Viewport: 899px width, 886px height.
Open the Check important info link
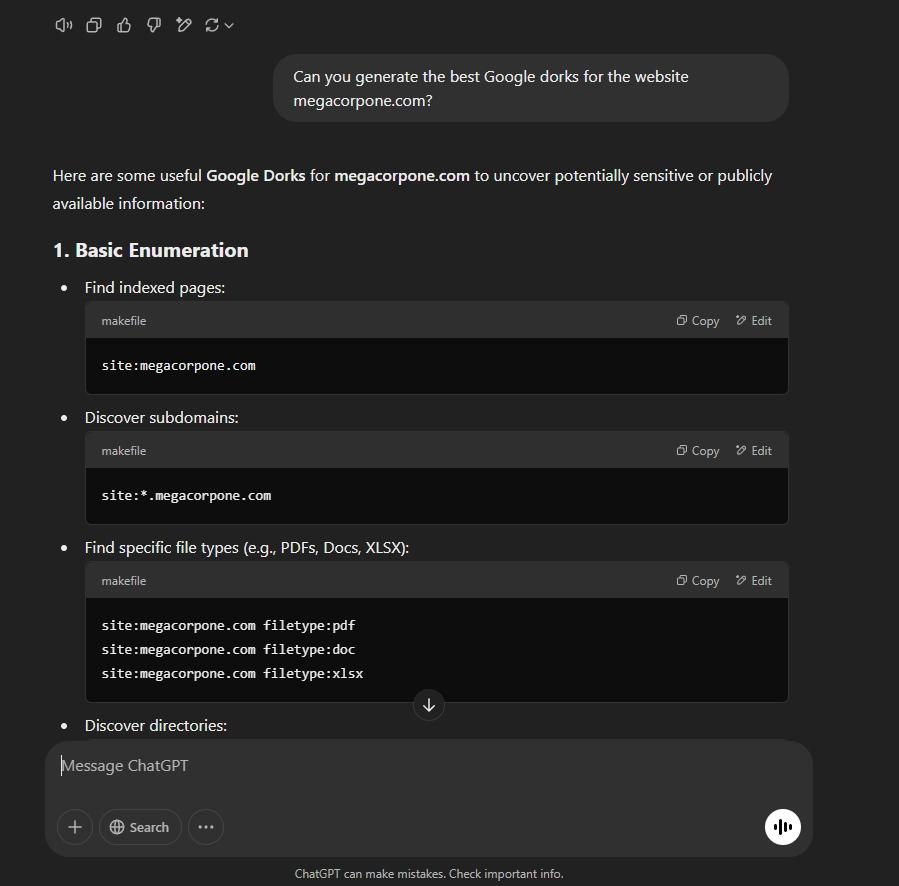tap(508, 873)
